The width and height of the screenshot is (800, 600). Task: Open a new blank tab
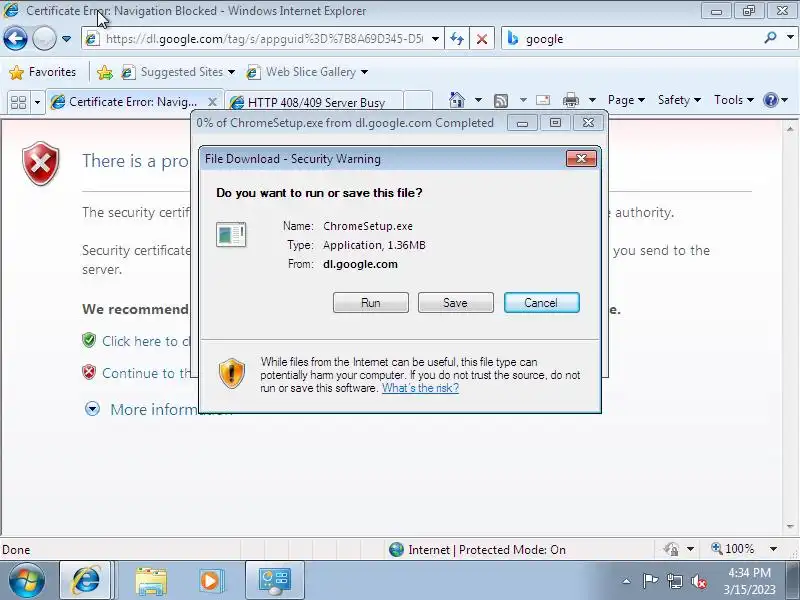click(418, 101)
